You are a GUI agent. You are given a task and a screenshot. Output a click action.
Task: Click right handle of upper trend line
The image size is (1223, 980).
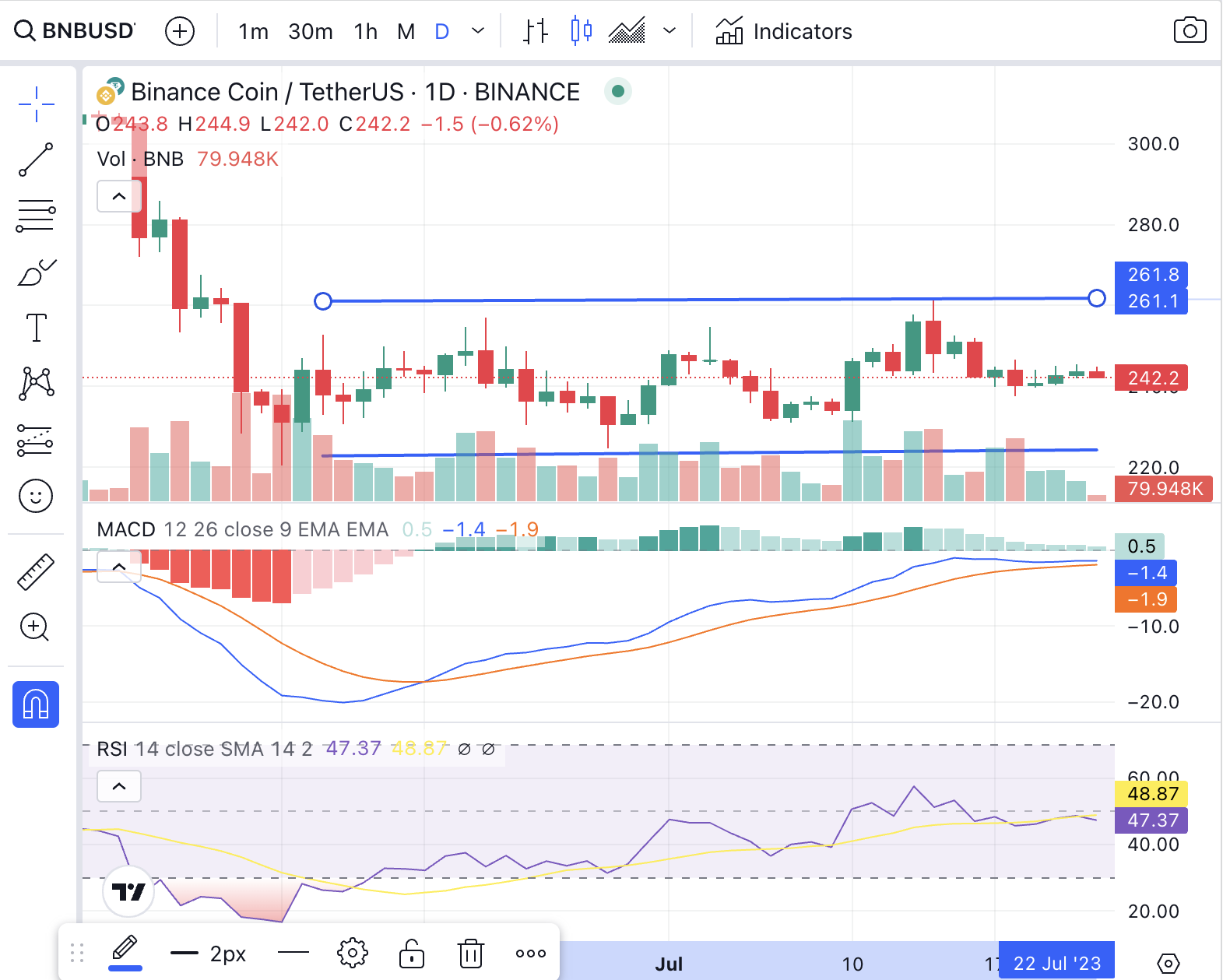point(1097,298)
